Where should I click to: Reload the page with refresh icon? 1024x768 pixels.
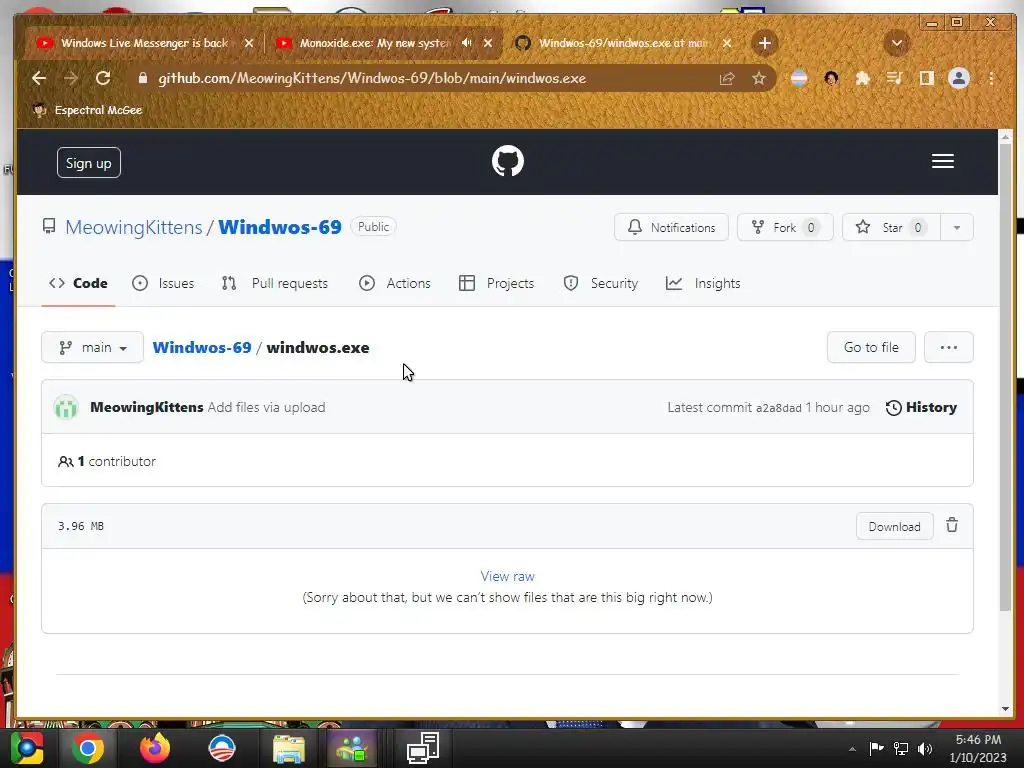click(103, 78)
